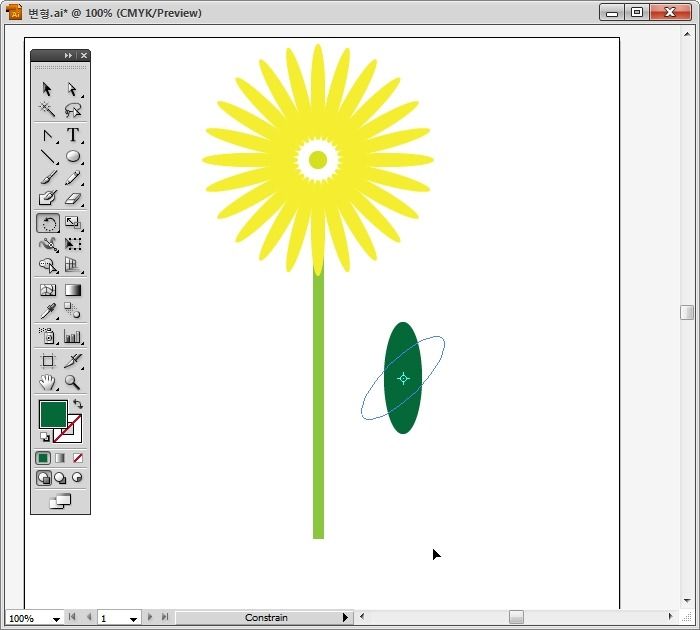Image resolution: width=700 pixels, height=630 pixels.
Task: Select the Eraser tool
Action: pyautogui.click(x=72, y=198)
